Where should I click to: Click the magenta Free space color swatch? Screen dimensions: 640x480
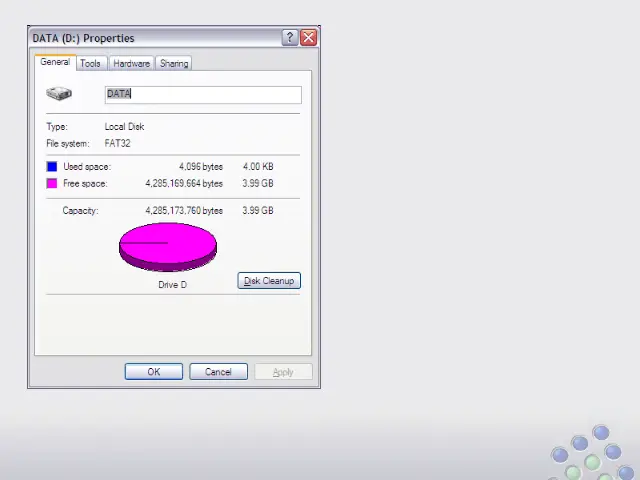click(52, 184)
